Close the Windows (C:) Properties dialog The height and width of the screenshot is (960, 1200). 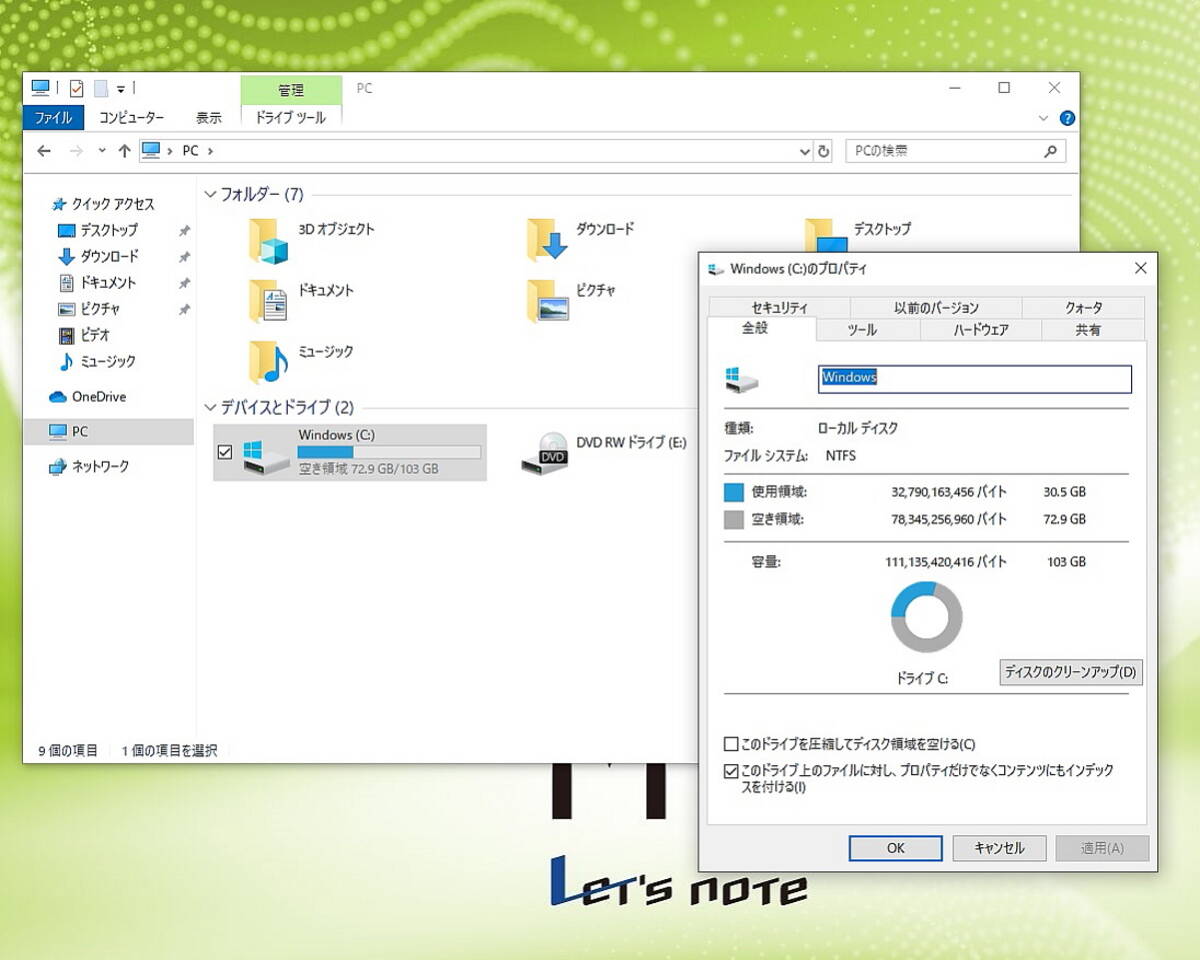tap(1140, 268)
